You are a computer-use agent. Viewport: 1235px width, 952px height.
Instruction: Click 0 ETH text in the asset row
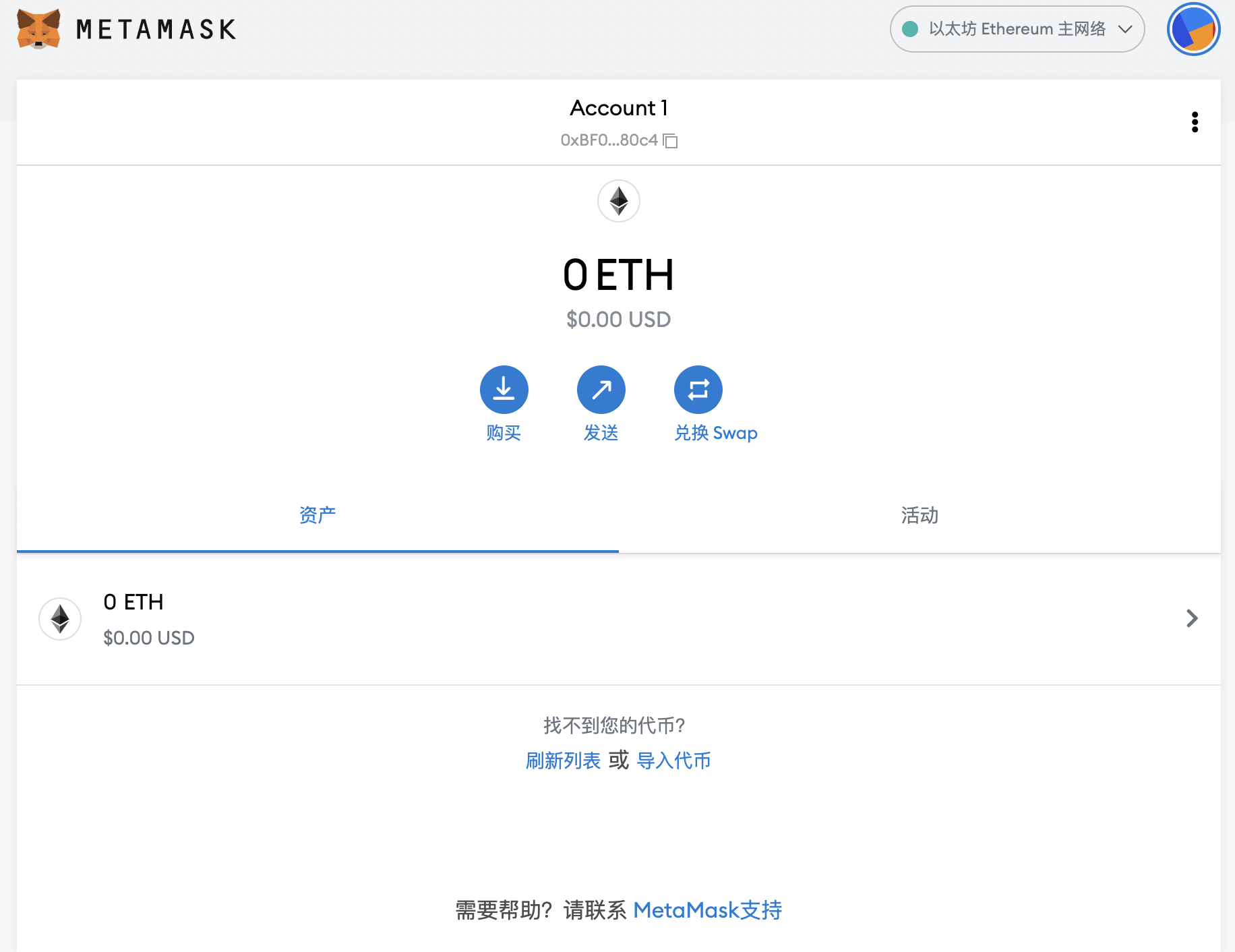coord(133,602)
